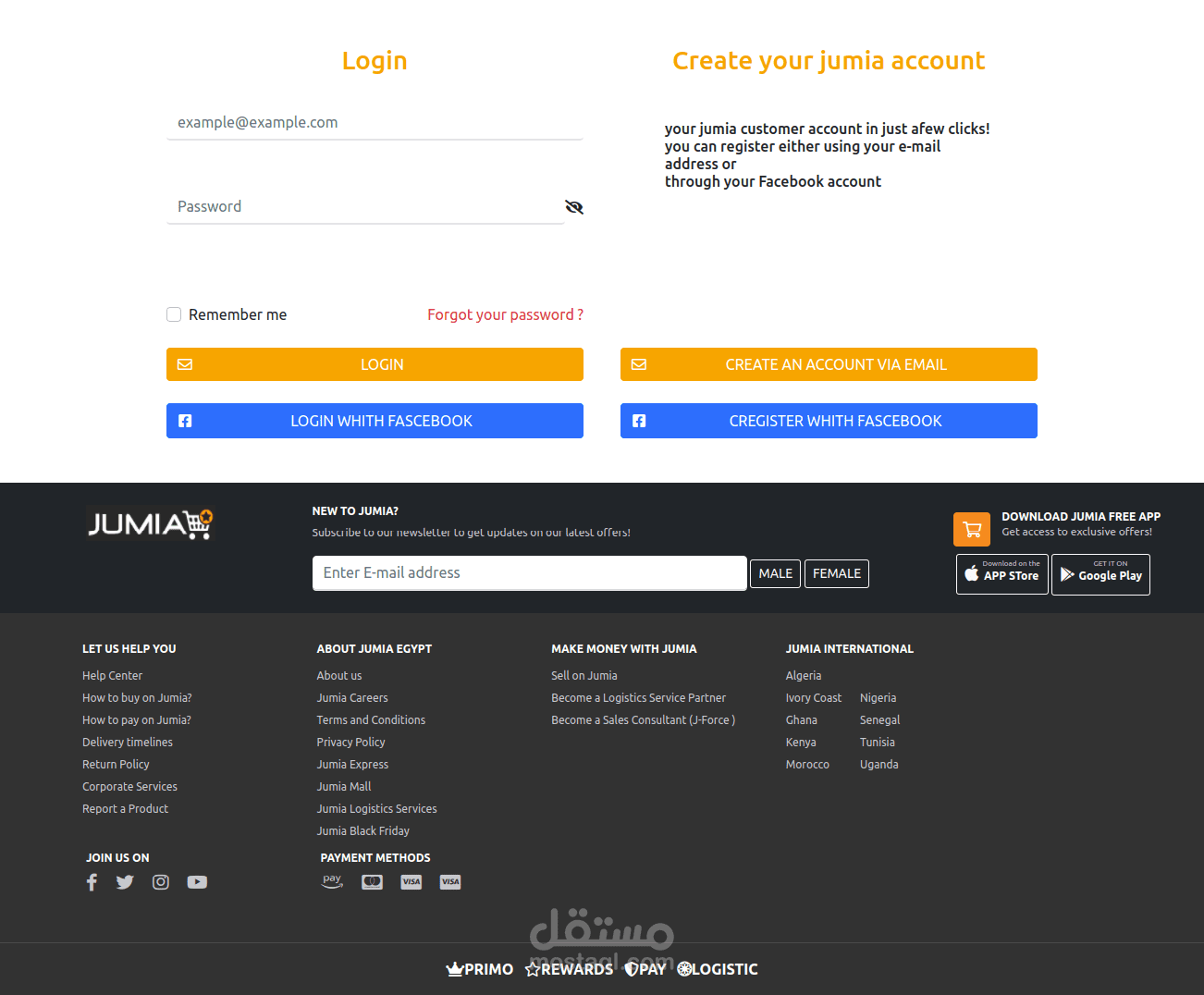Open the PAY link at bottom
This screenshot has width=1204, height=995.
click(645, 969)
